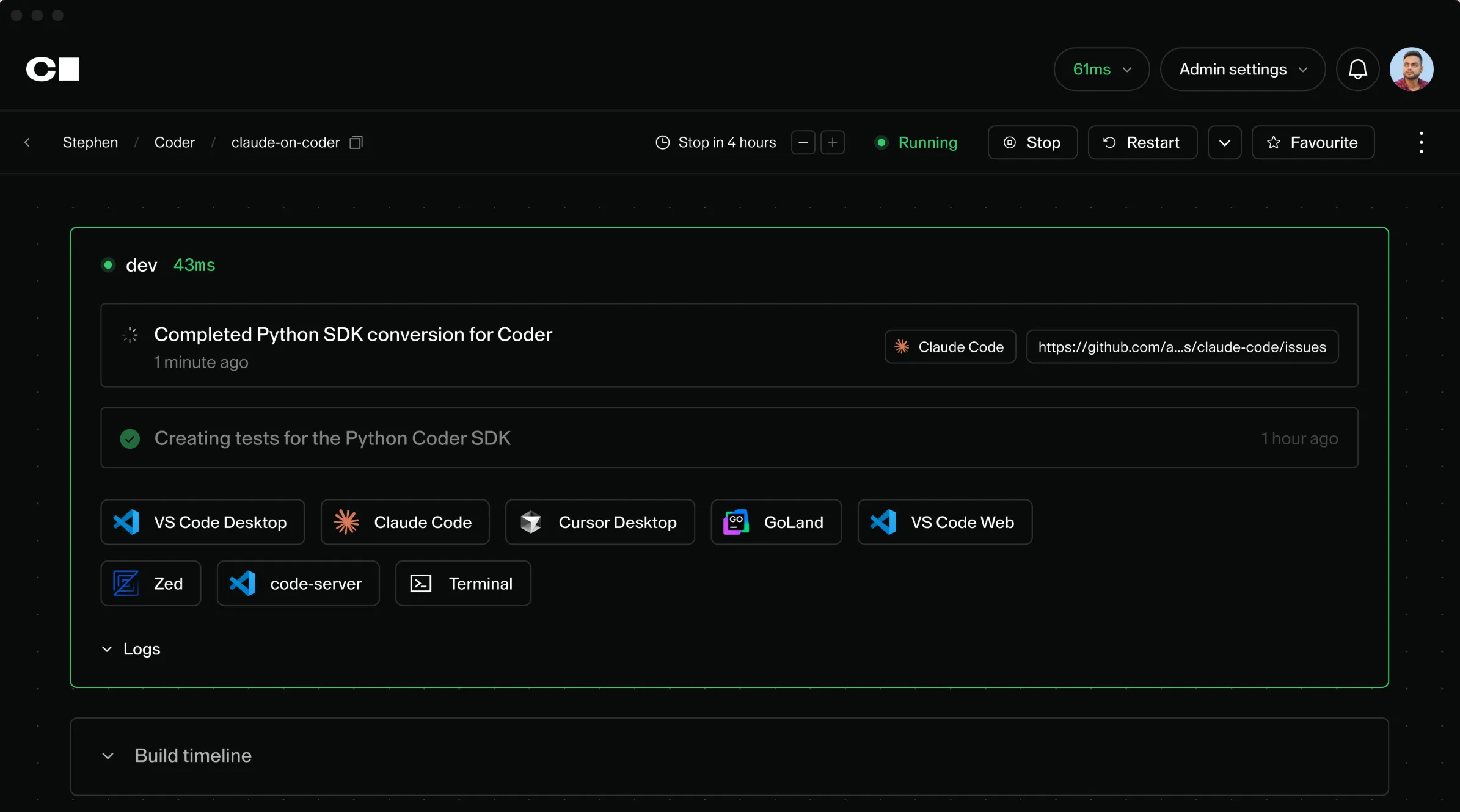This screenshot has height=812, width=1460.
Task: Open the Admin settings menu
Action: pos(1243,69)
